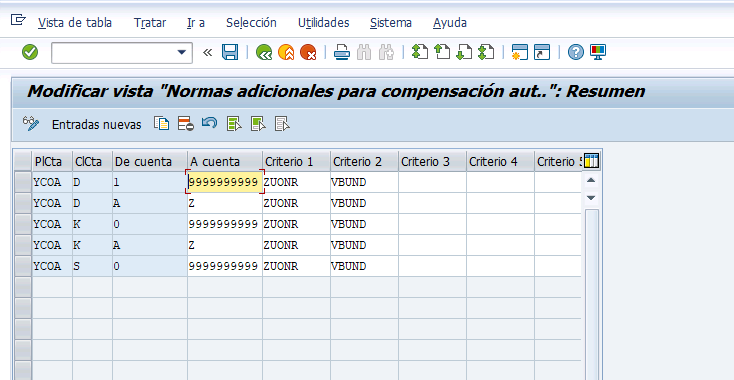Screen dimensions: 734x380
Task: Click the Criterio 2 column header
Action: 364,161
